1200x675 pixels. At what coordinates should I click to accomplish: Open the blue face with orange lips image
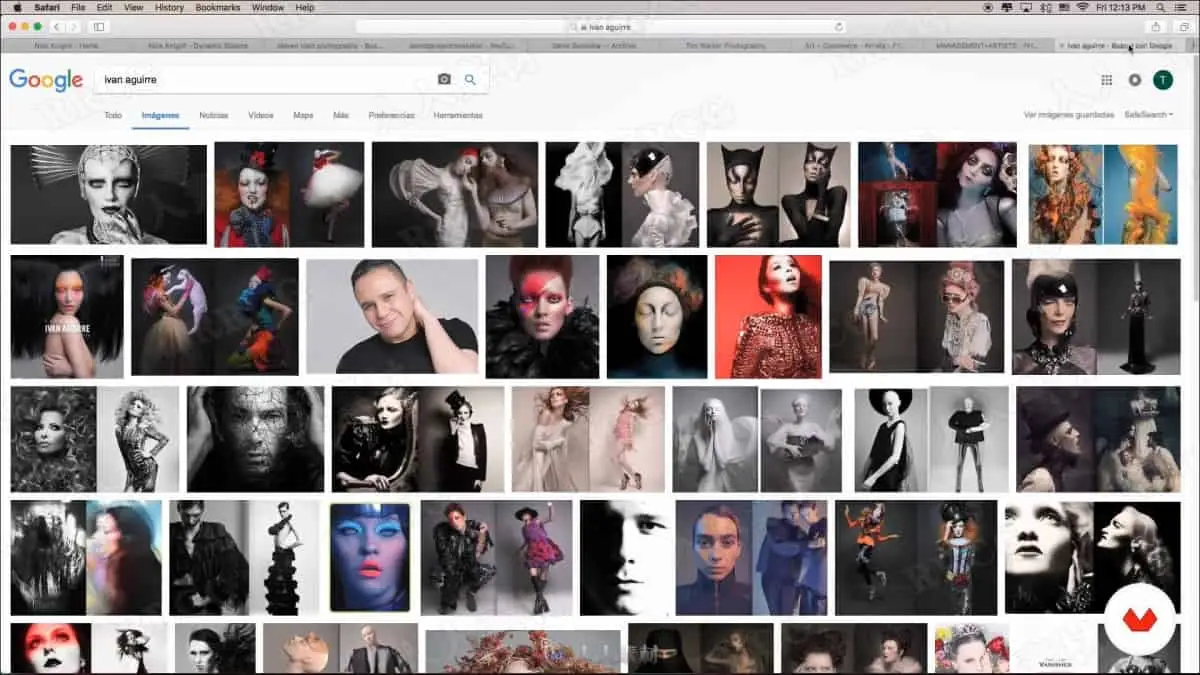370,557
